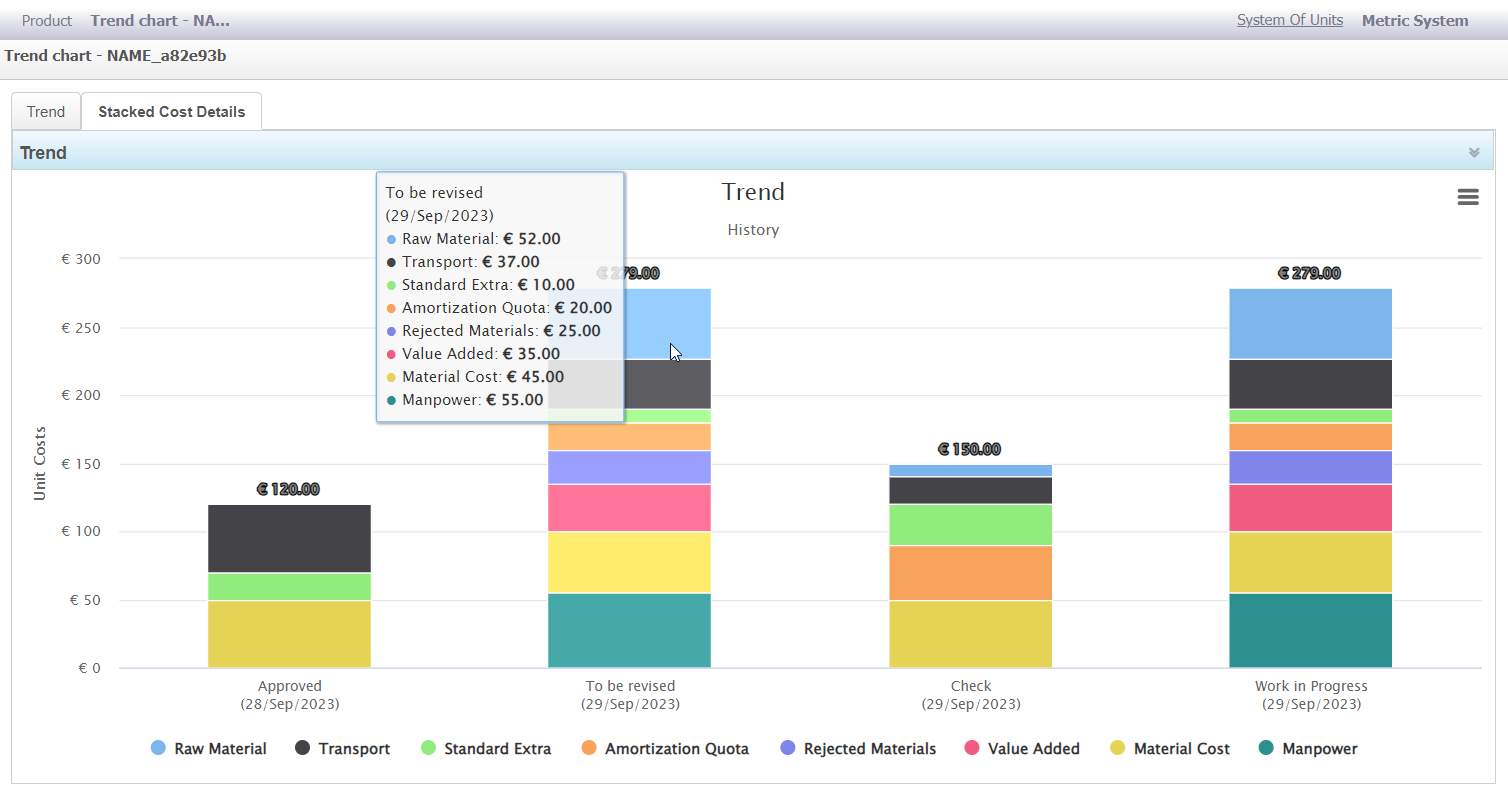Click the Metric System label
The height and width of the screenshot is (793, 1508).
pos(1414,20)
